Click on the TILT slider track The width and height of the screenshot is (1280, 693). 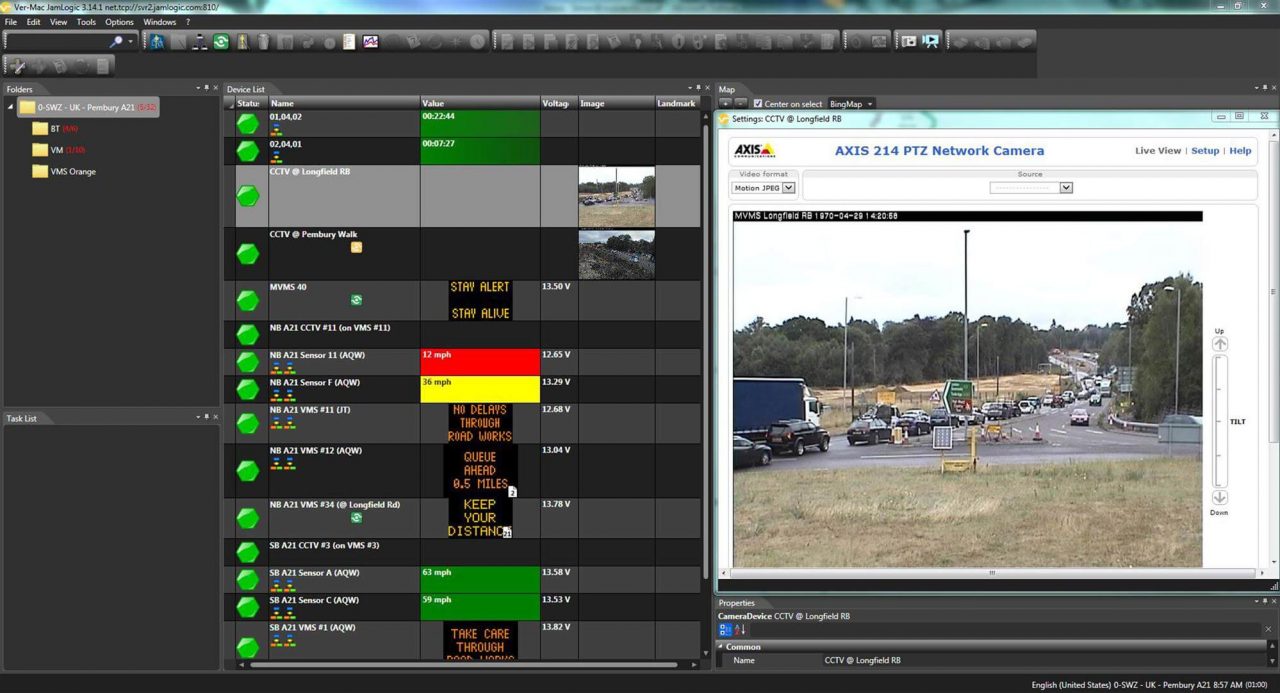click(1219, 421)
